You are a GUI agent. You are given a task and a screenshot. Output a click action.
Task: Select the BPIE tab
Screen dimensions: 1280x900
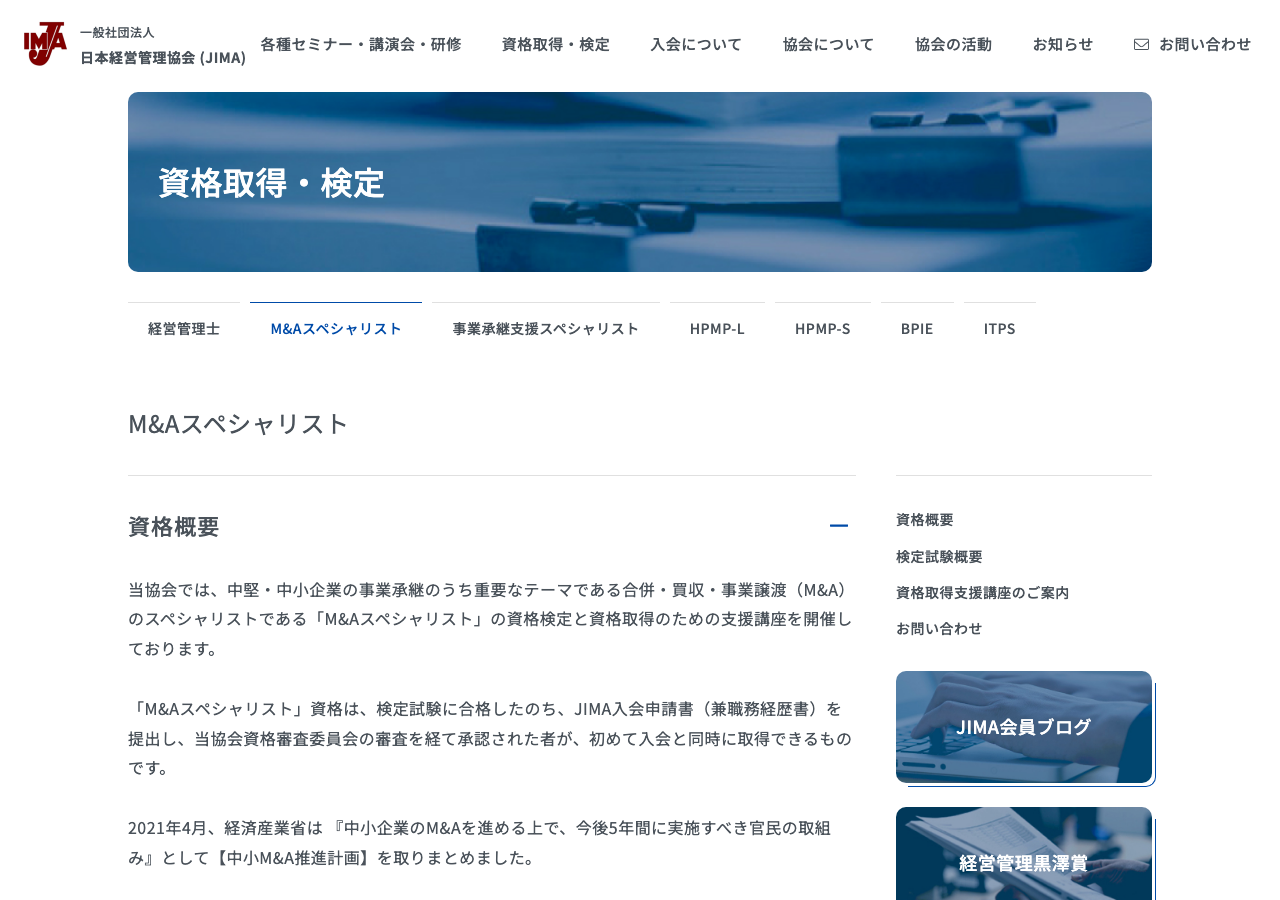pos(917,328)
